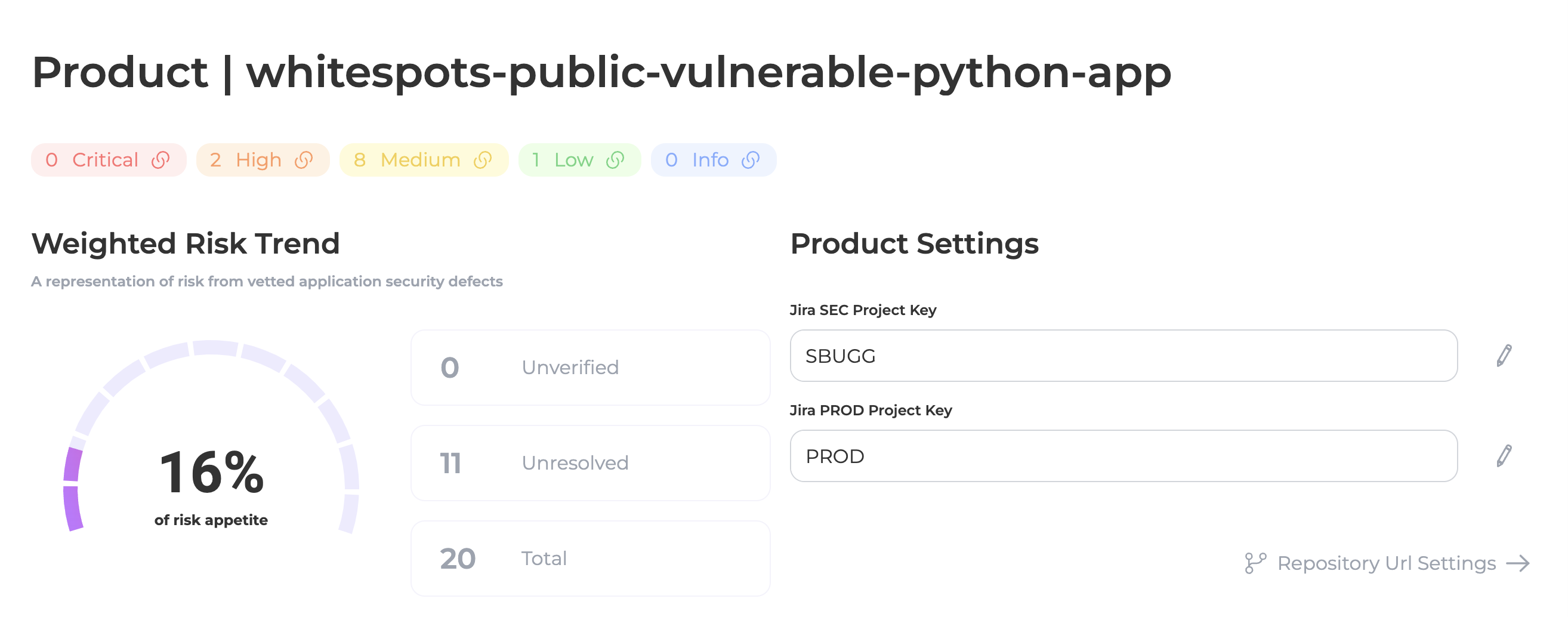Click the 16% risk appetite gauge
The height and width of the screenshot is (617, 1568).
pyautogui.click(x=211, y=436)
